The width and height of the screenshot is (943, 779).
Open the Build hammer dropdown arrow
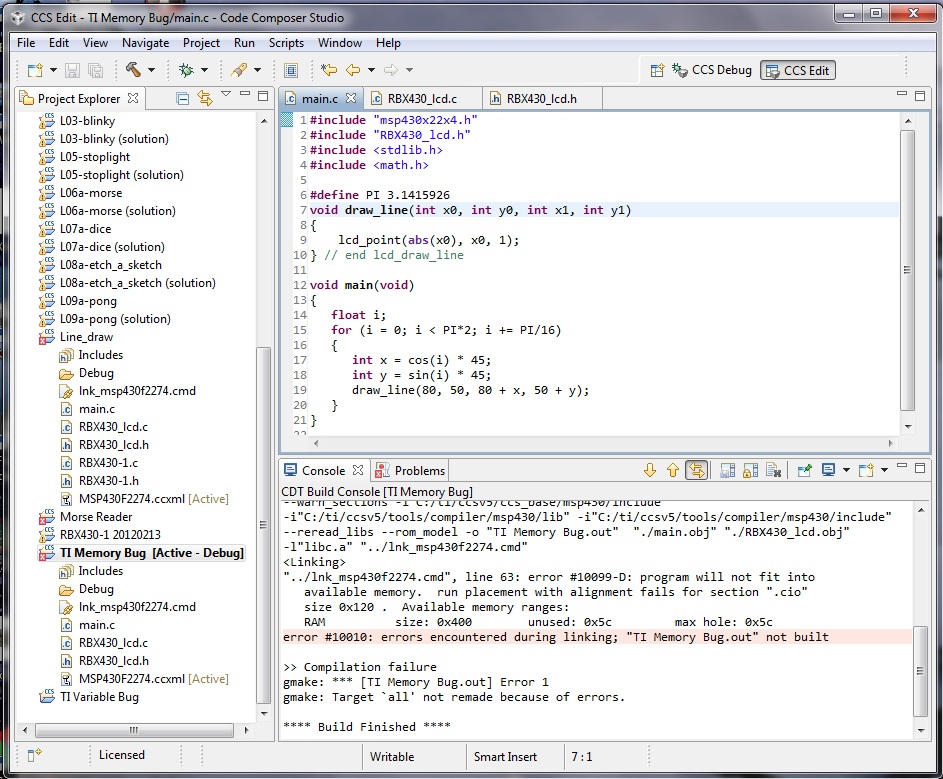pos(151,70)
